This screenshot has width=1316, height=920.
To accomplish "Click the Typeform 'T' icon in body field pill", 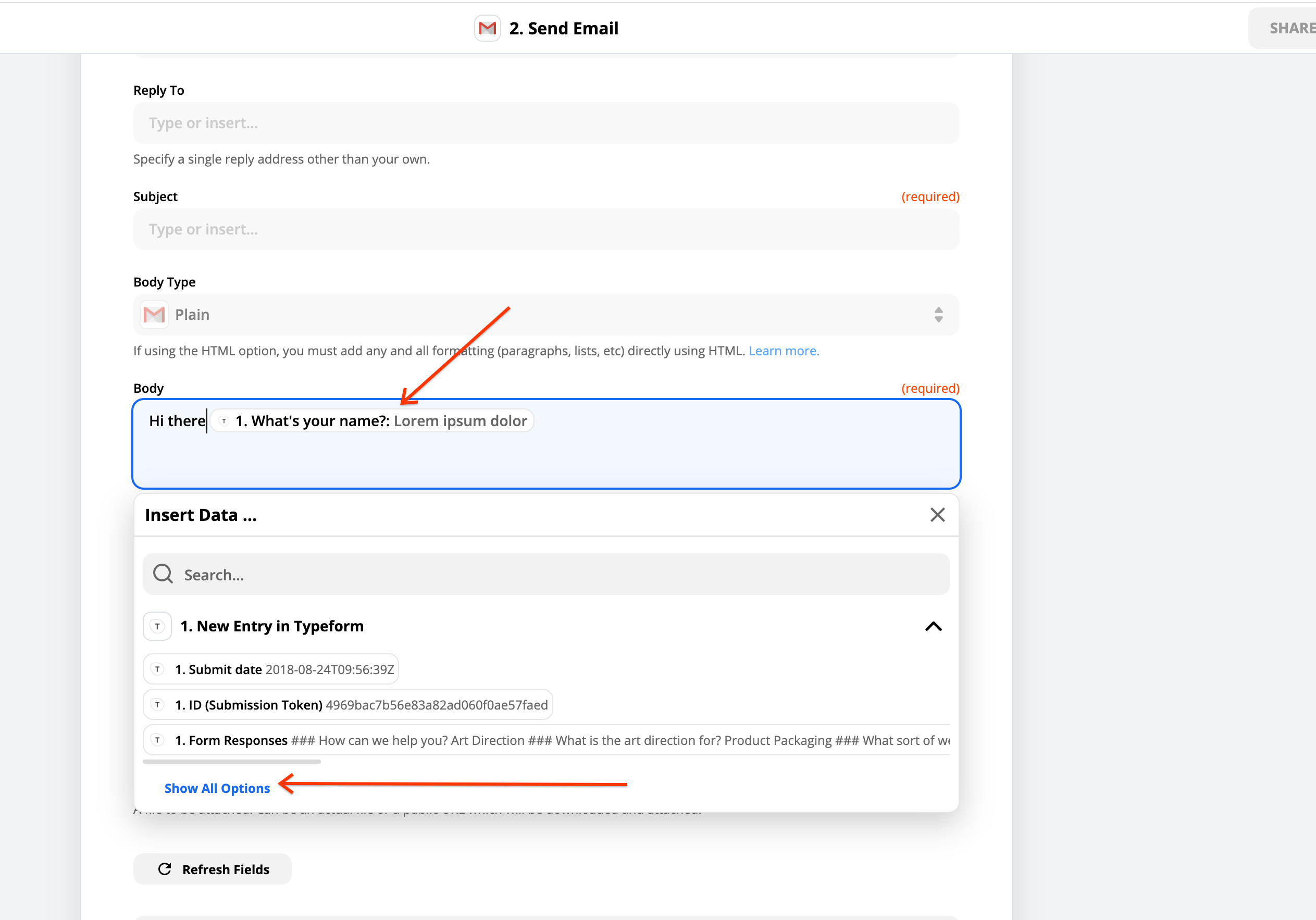I will (223, 420).
